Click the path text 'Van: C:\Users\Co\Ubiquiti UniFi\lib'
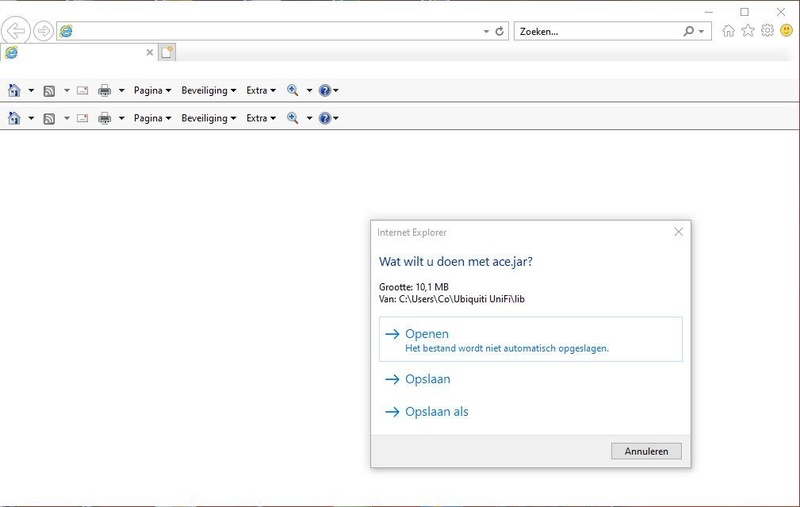This screenshot has width=800, height=507. tap(452, 299)
